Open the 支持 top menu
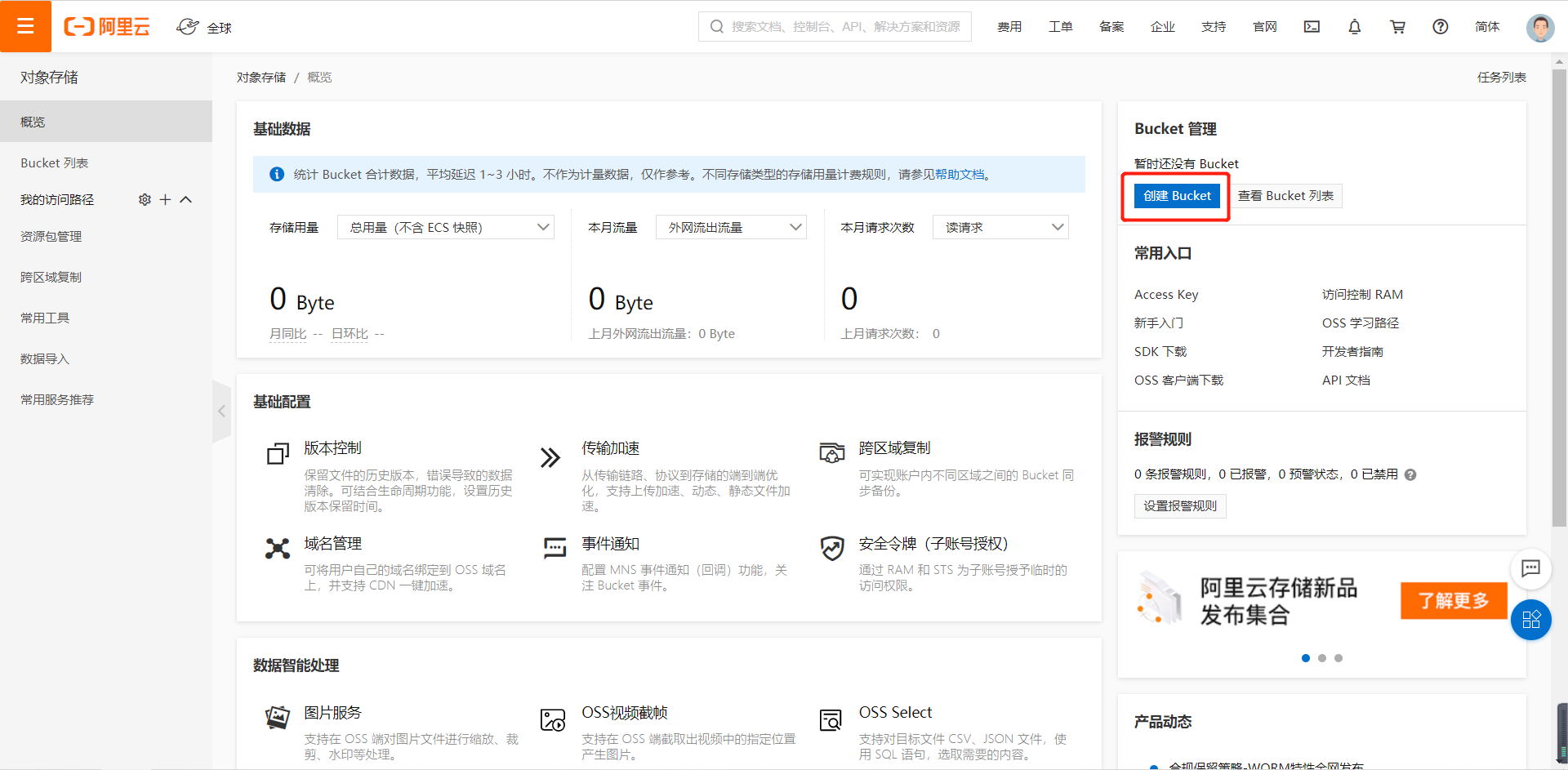Viewport: 1568px width, 770px height. click(1214, 27)
